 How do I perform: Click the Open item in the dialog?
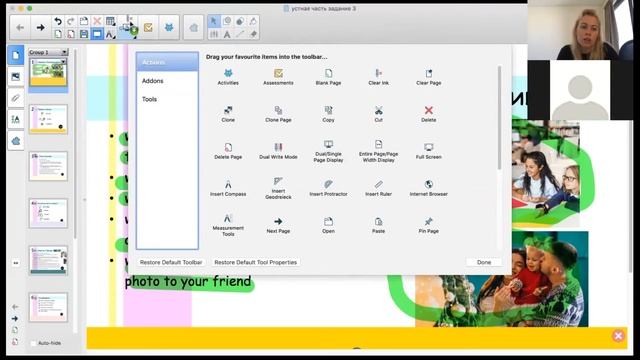point(328,225)
